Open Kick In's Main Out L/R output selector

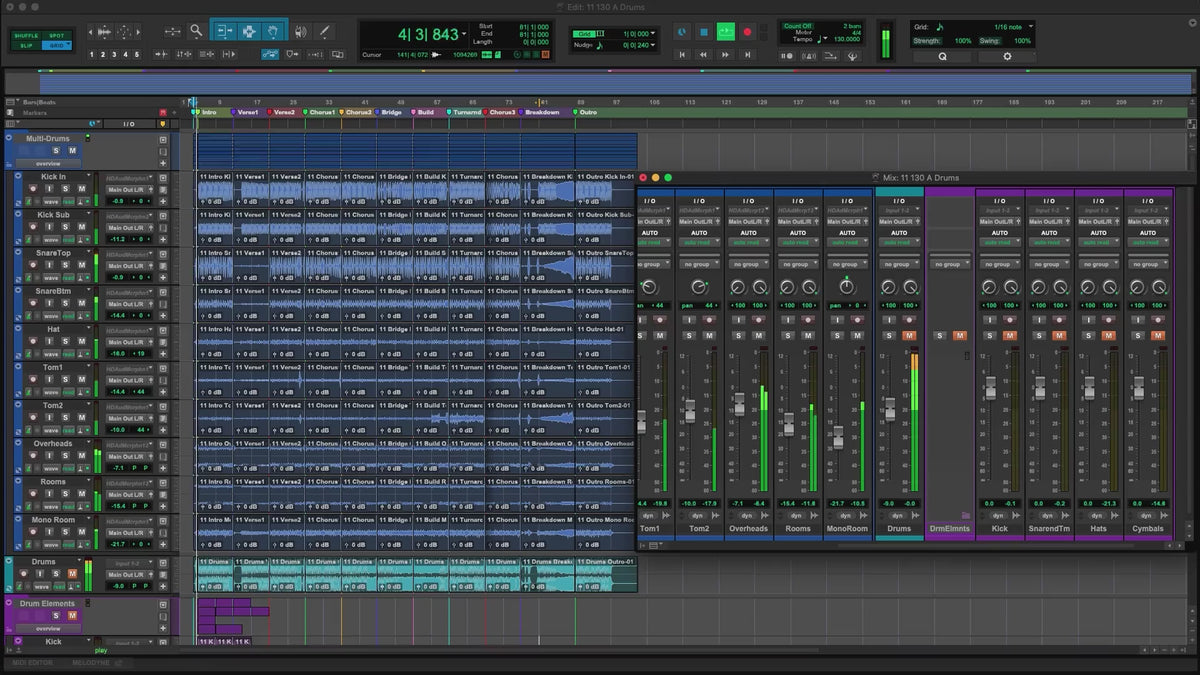[x=126, y=189]
